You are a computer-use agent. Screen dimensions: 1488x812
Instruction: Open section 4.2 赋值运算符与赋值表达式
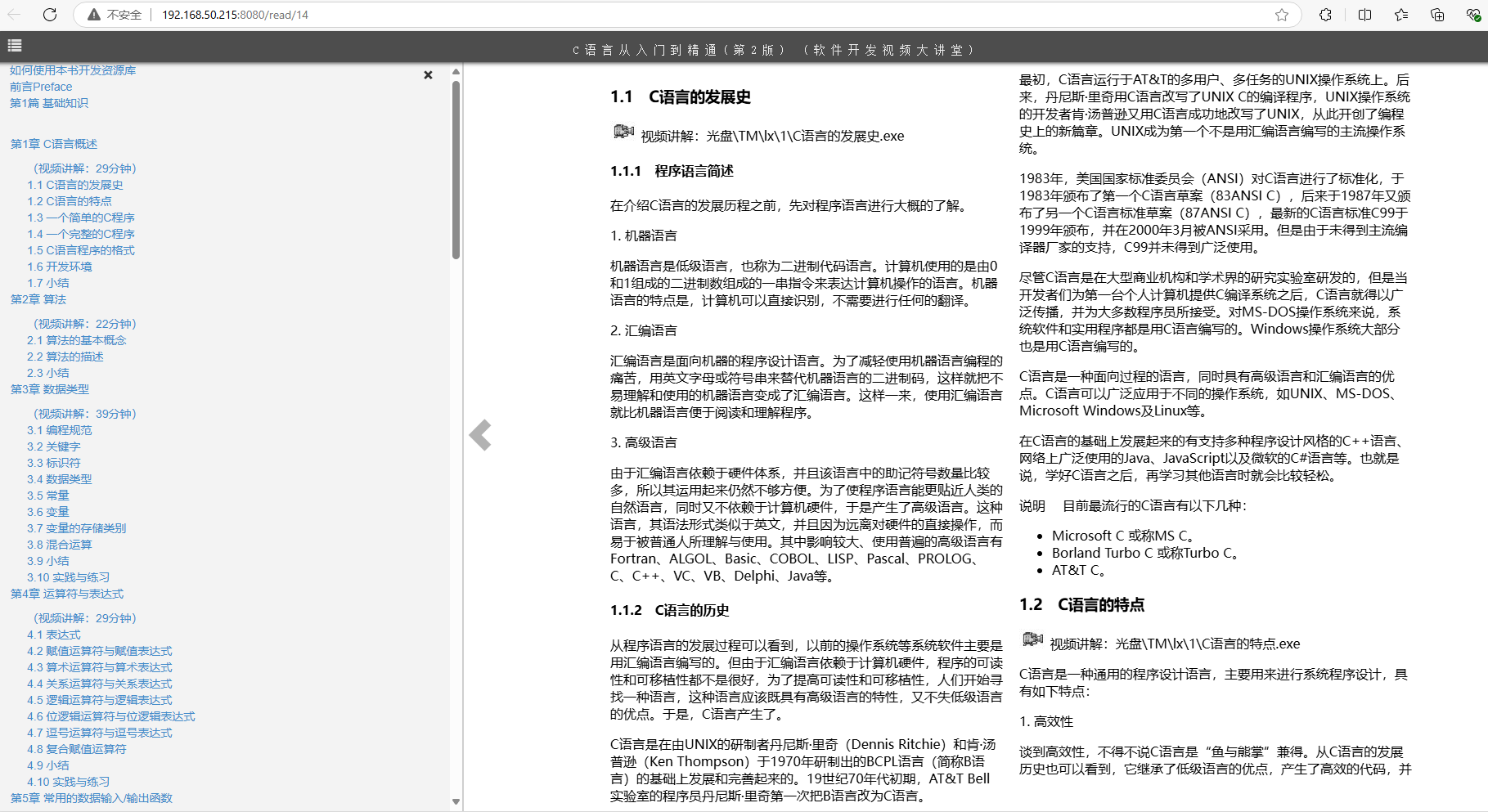100,651
